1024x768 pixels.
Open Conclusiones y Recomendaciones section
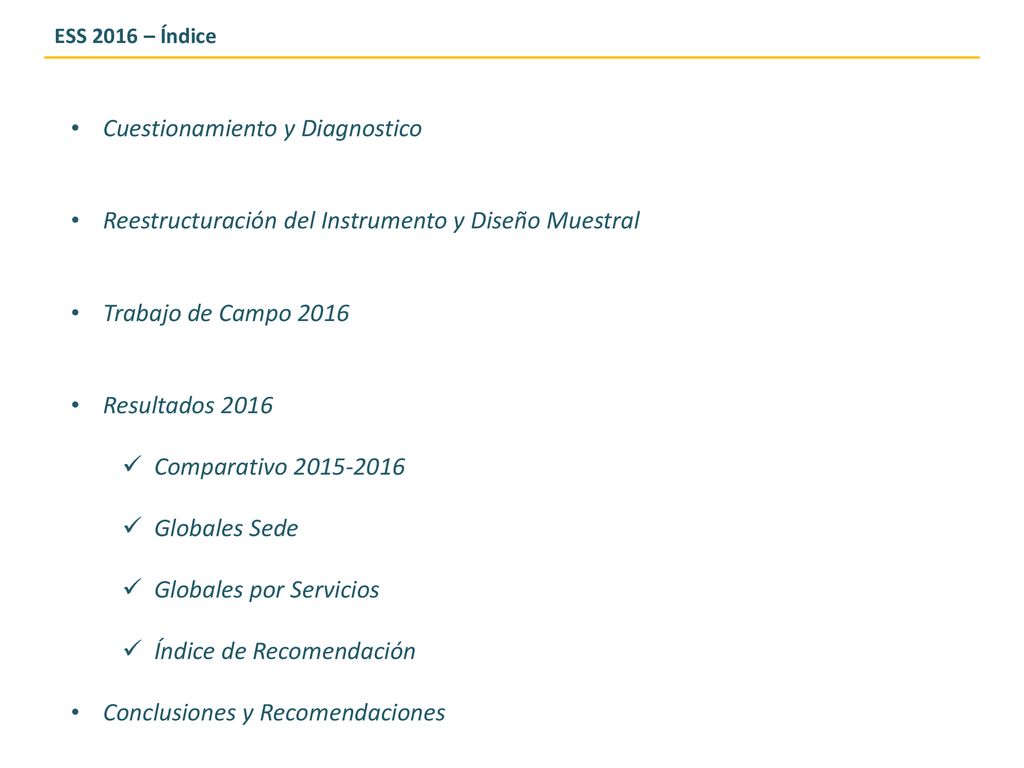[x=274, y=712]
